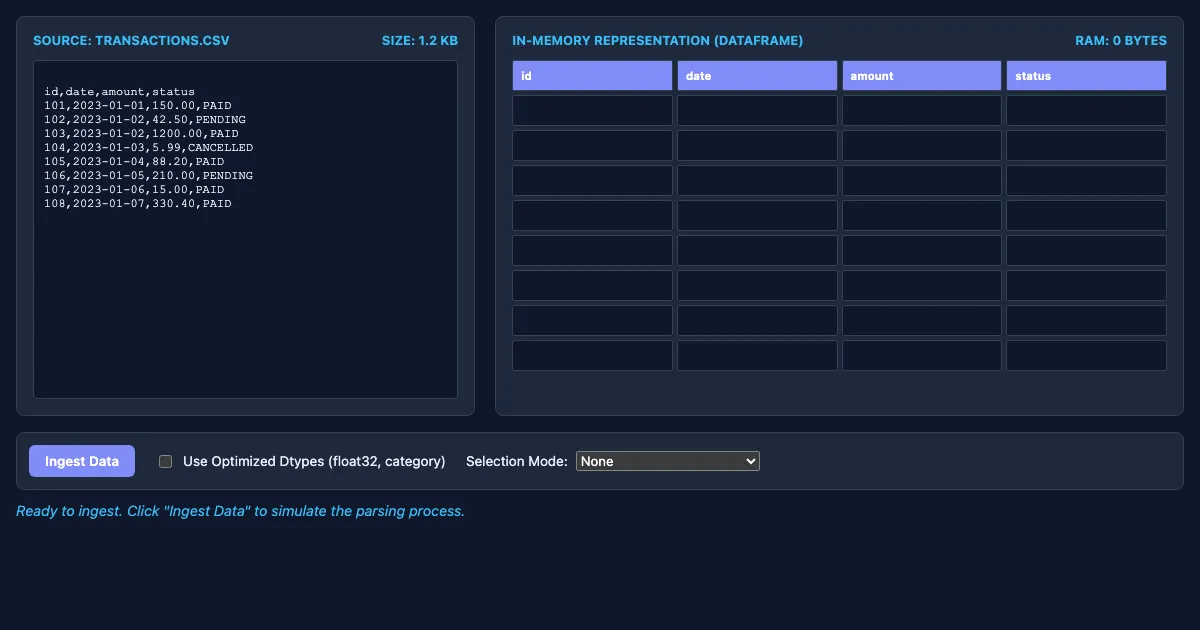
Task: Click the 'SIZE: 1.2 KB' label
Action: [x=420, y=41]
